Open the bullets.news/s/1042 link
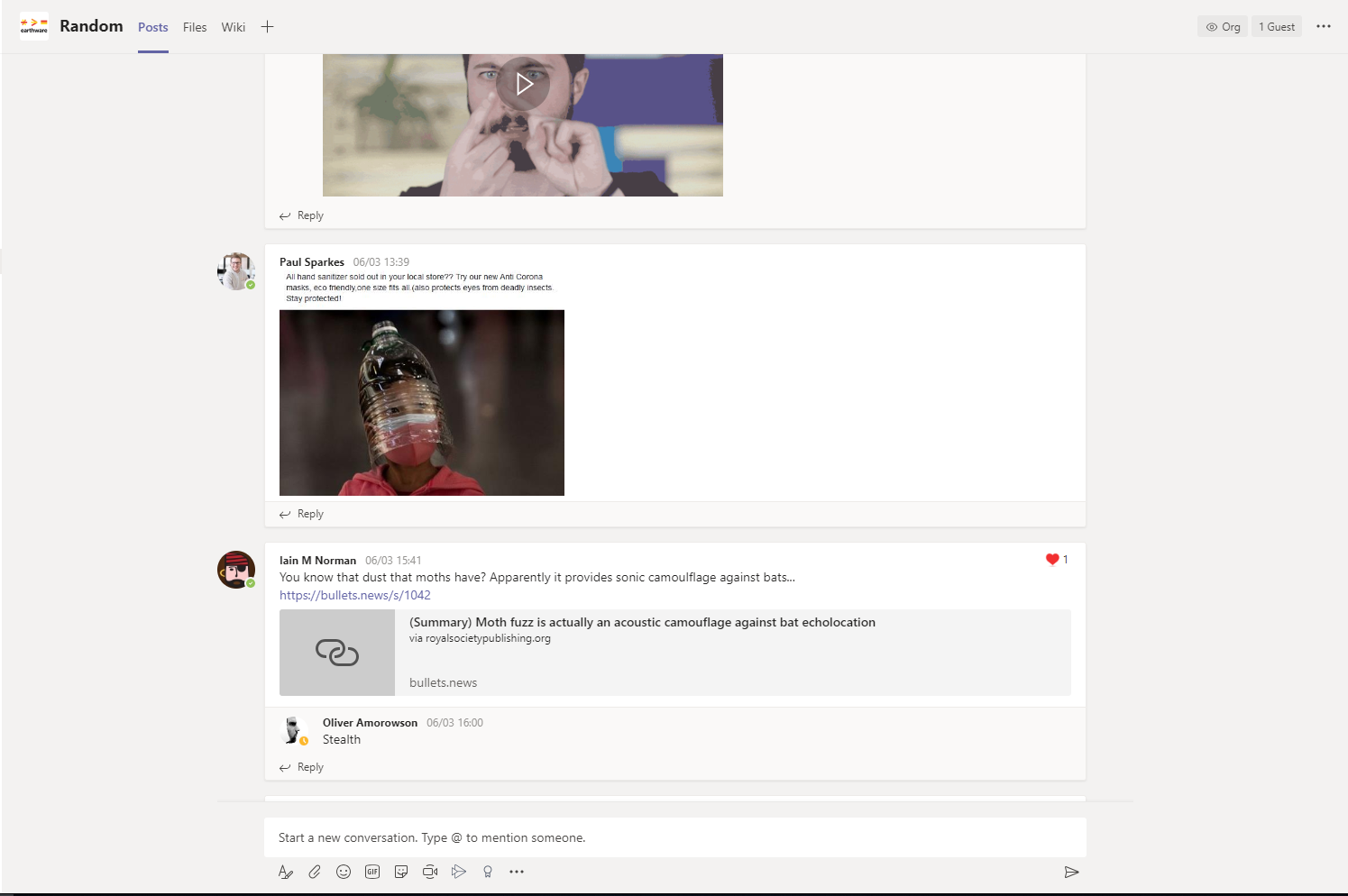Screen dimensions: 1348x896 click(x=355, y=595)
